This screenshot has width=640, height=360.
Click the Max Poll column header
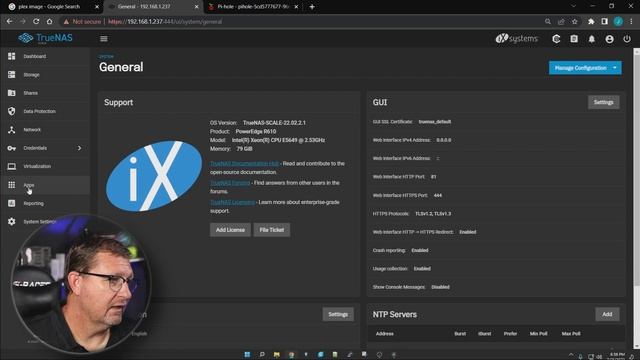(571, 333)
